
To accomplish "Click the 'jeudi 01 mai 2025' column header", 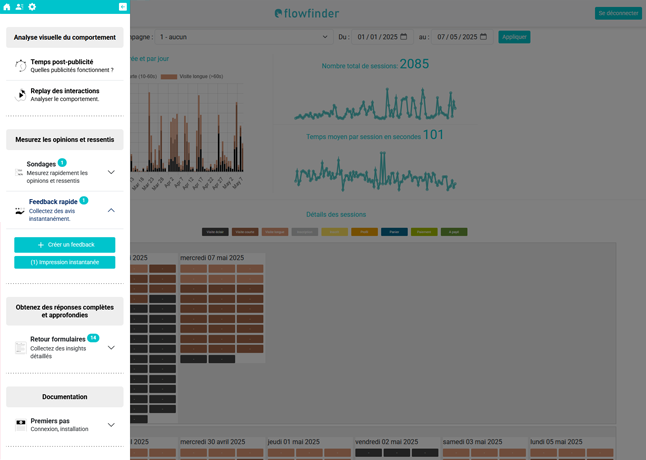I will (x=294, y=441).
